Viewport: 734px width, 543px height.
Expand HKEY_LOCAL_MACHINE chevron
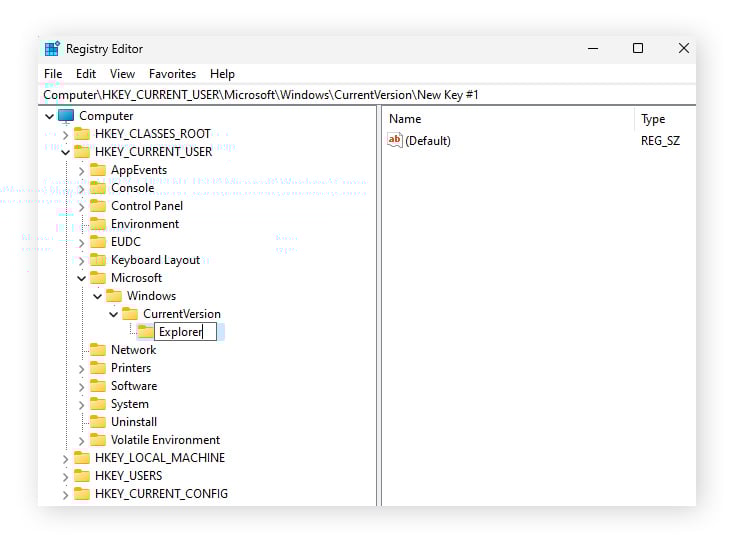65,459
